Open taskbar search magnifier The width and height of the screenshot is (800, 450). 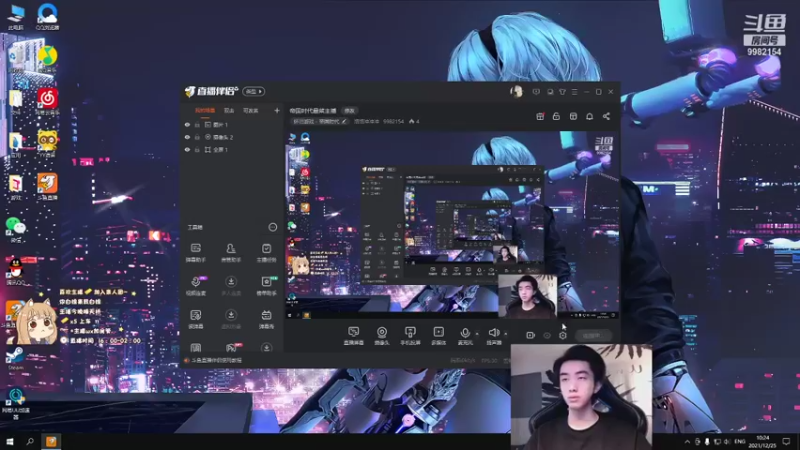click(x=30, y=442)
